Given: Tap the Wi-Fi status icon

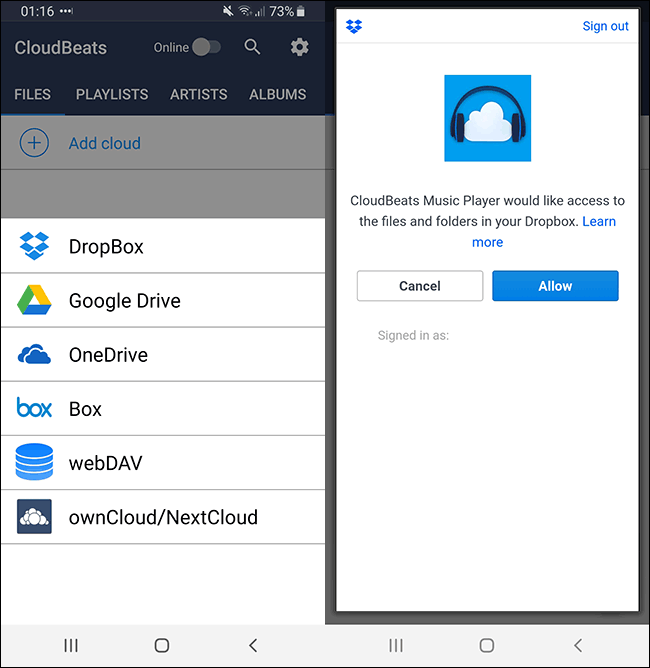Looking at the screenshot, I should pos(245,11).
